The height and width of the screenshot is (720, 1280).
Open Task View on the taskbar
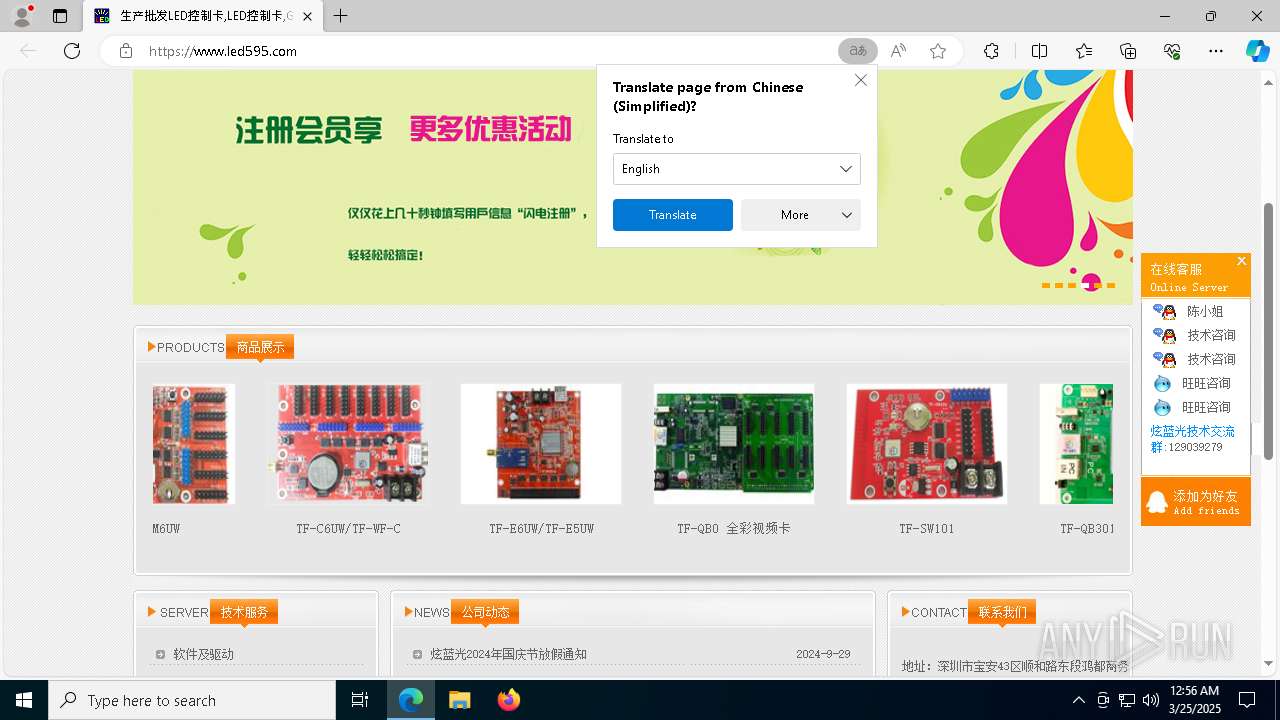(360, 700)
